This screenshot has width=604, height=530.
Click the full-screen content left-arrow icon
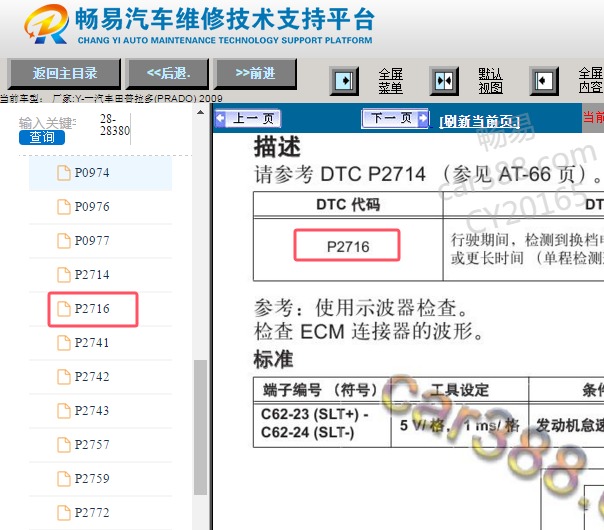click(x=544, y=81)
